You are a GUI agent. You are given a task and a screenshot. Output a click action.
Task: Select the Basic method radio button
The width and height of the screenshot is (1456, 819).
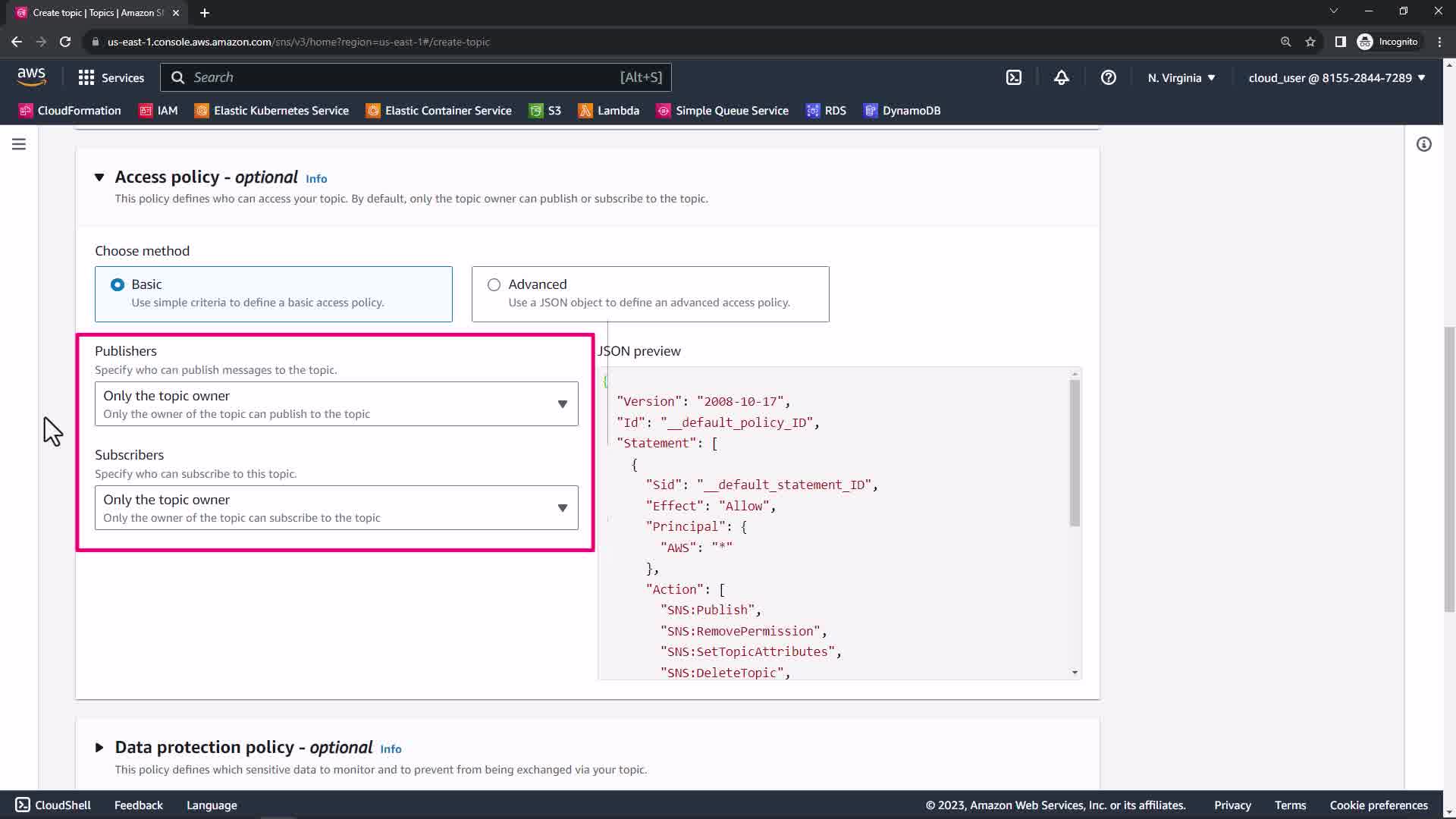click(x=118, y=284)
